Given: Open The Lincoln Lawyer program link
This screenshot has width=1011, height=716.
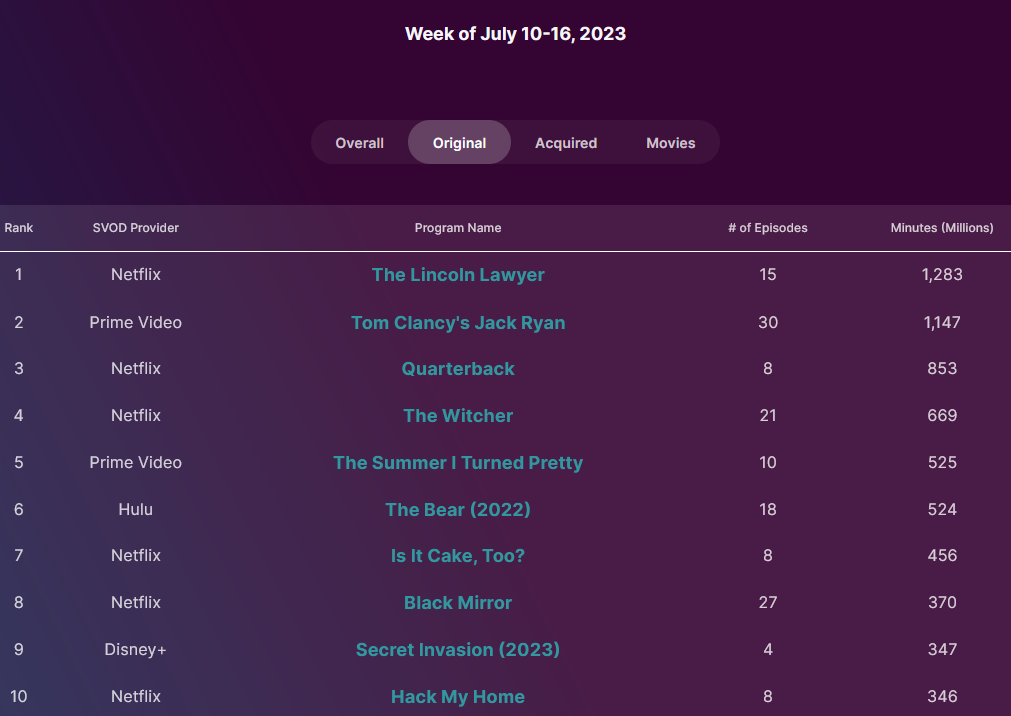Looking at the screenshot, I should [458, 275].
